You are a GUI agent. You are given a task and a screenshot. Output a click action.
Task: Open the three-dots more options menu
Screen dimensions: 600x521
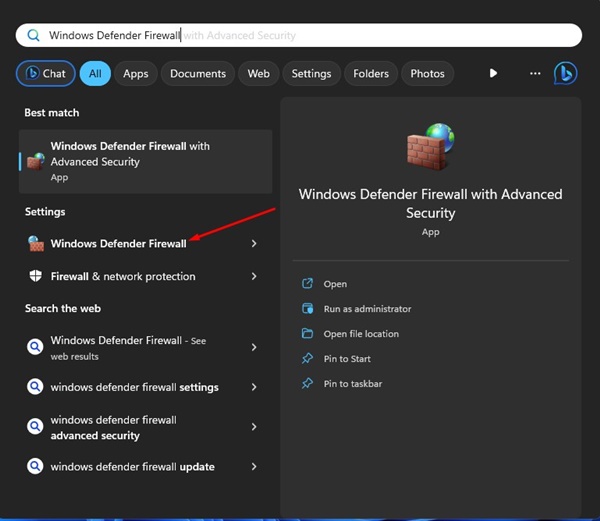(x=535, y=73)
